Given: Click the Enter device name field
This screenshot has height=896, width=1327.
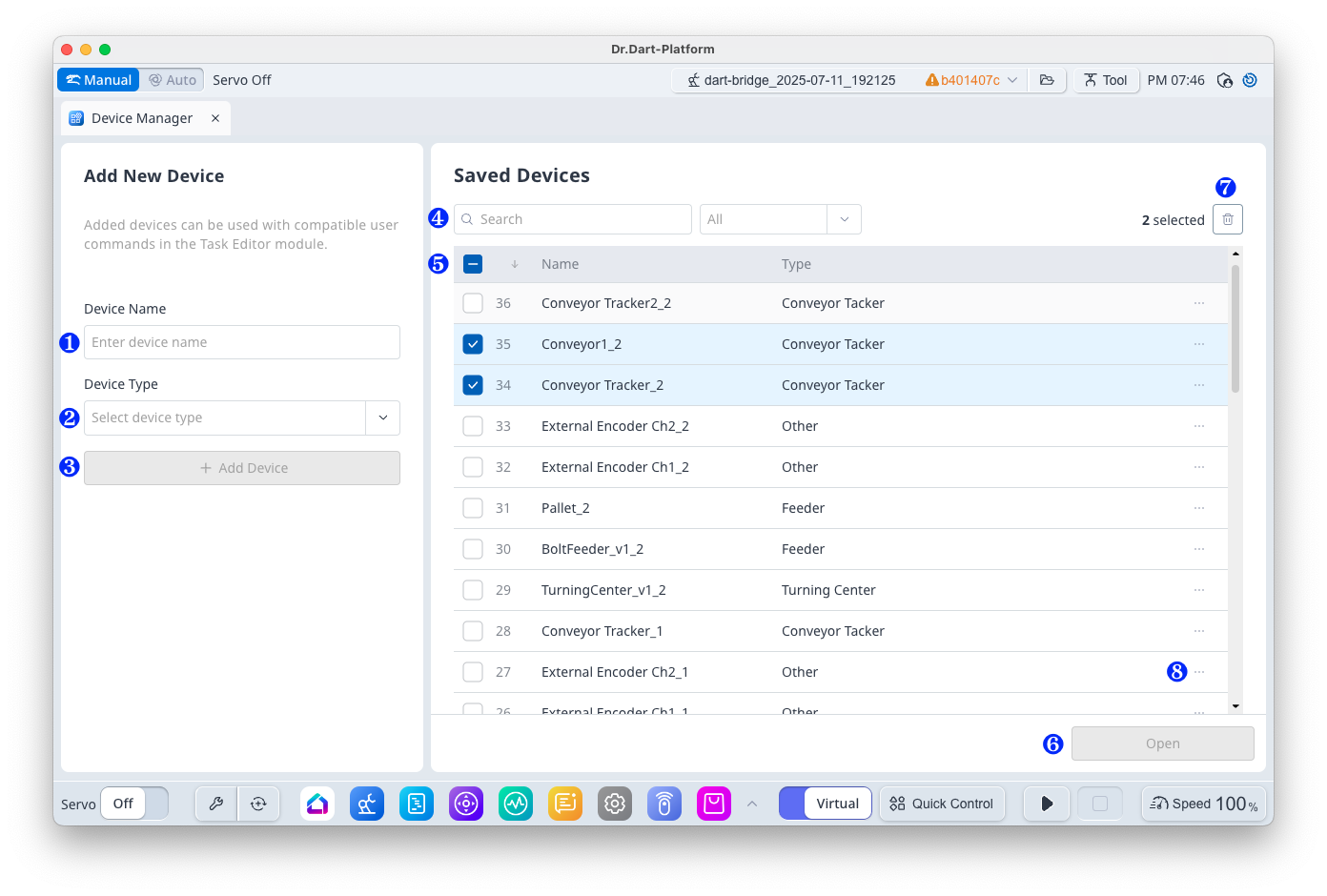Looking at the screenshot, I should pyautogui.click(x=242, y=342).
